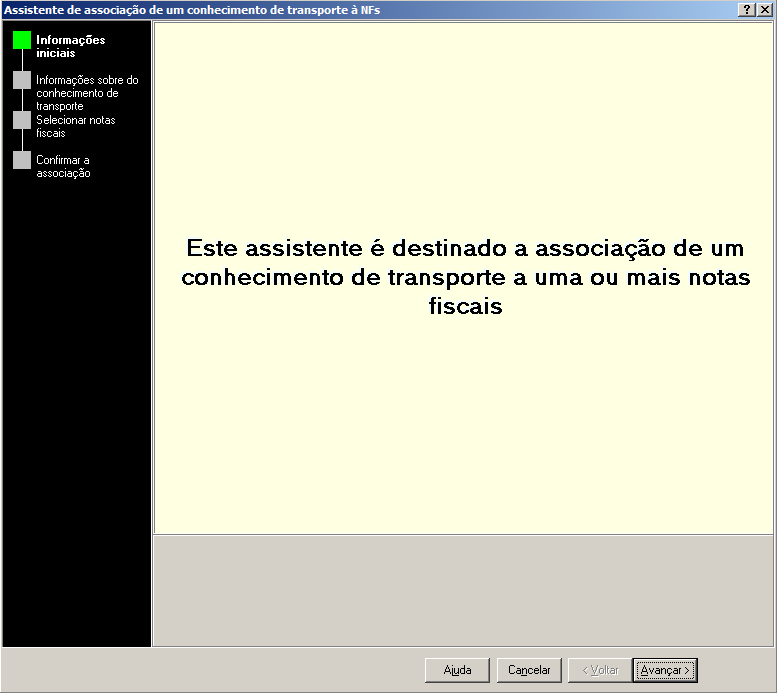Select the Informações sobre do conhecimento de transporte step
Viewport: 777px width, 693px height.
pyautogui.click(x=87, y=93)
